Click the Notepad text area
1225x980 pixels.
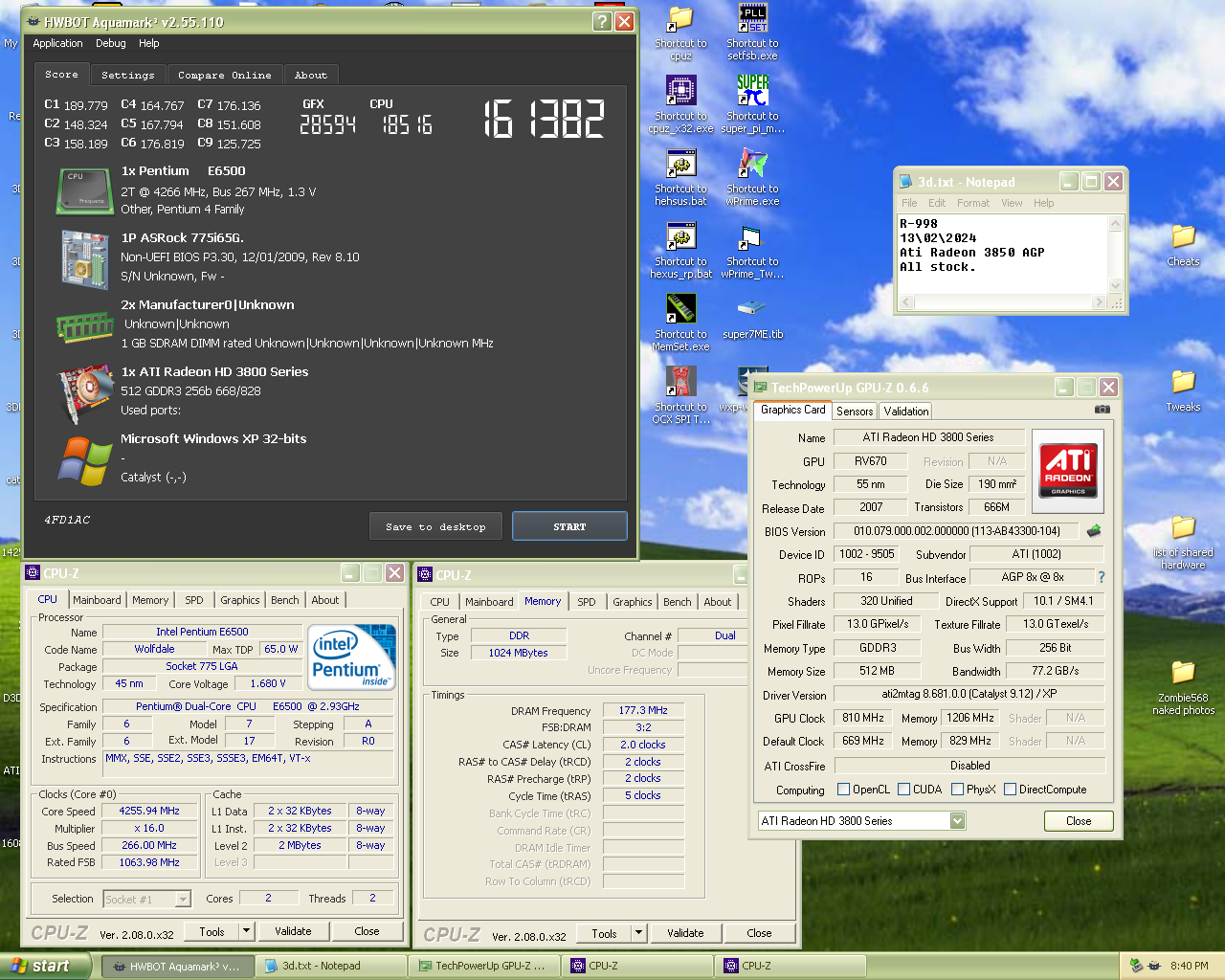tap(1002, 255)
